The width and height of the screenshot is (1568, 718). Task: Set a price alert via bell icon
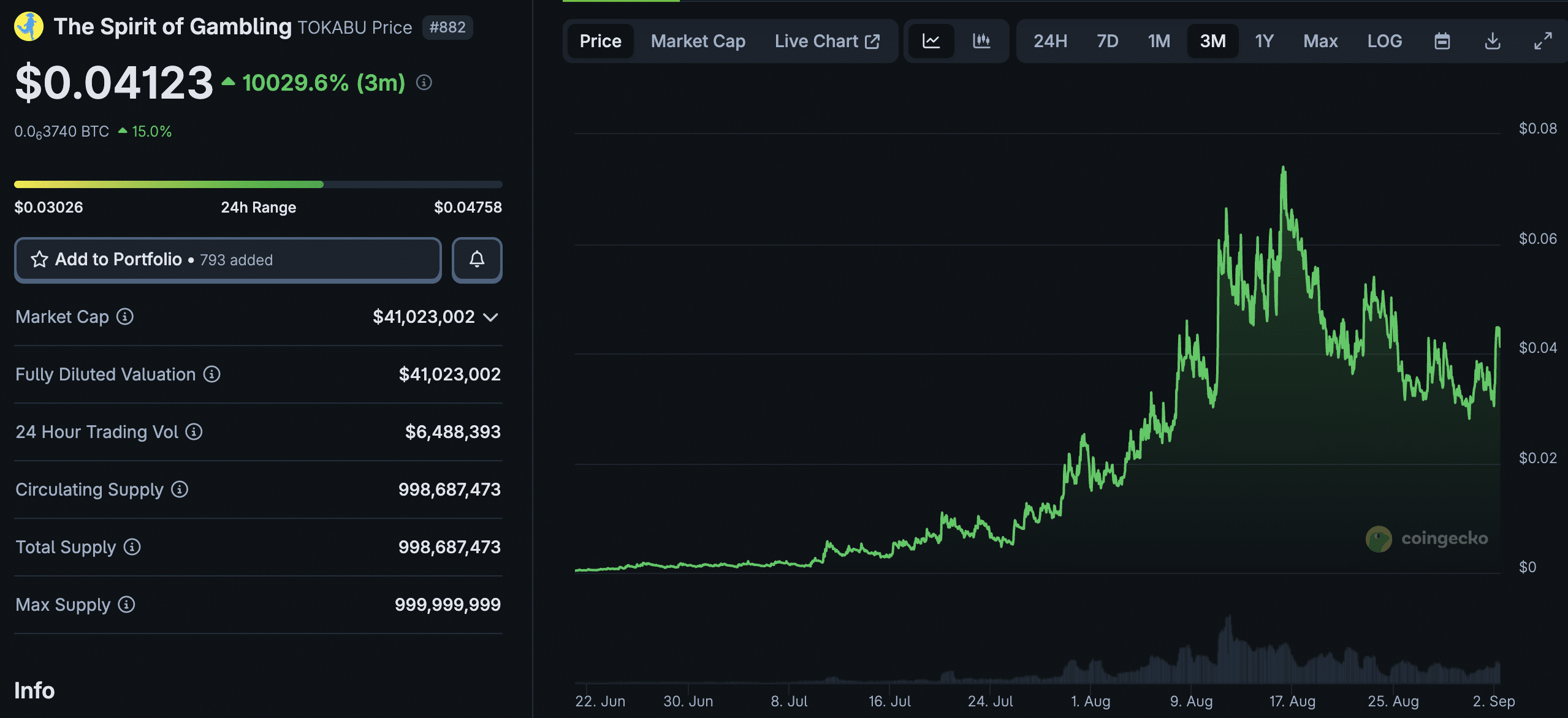pyautogui.click(x=477, y=260)
